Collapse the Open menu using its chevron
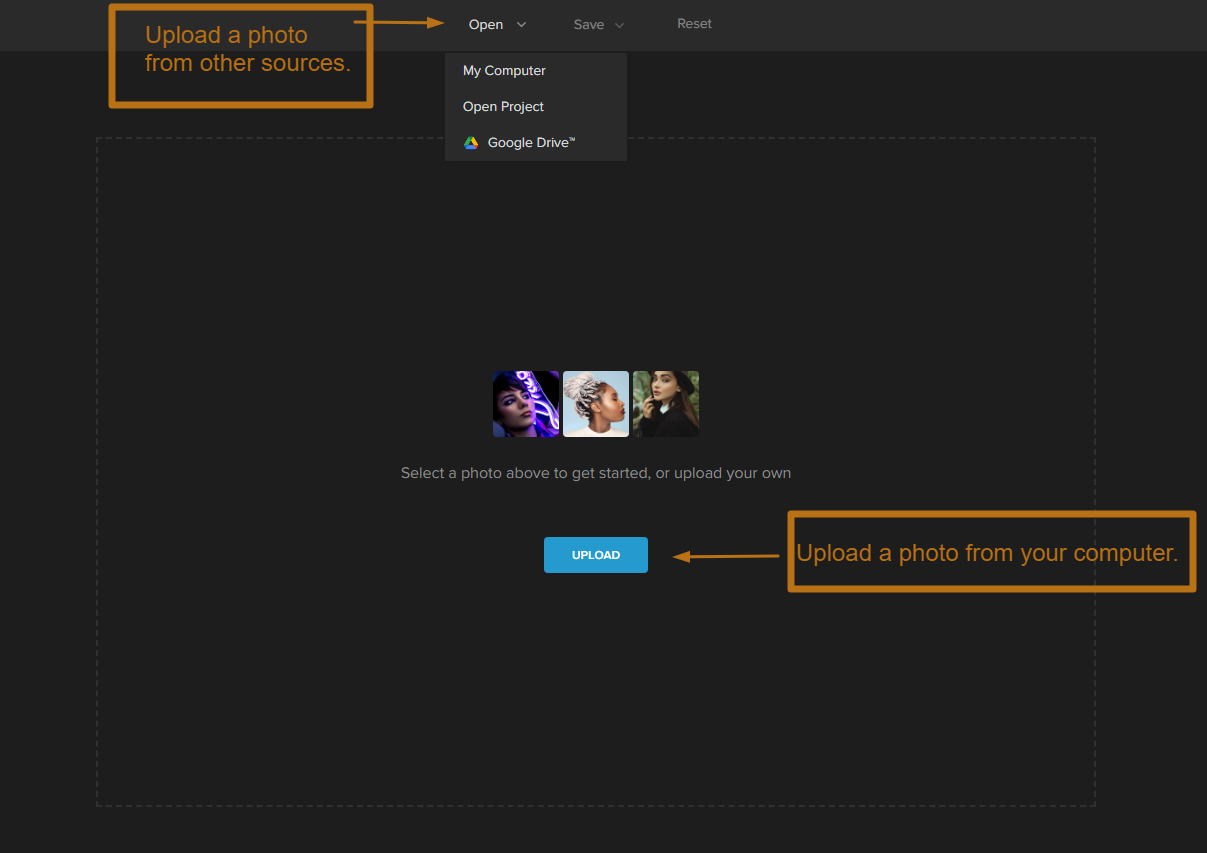1207x853 pixels. click(x=521, y=25)
